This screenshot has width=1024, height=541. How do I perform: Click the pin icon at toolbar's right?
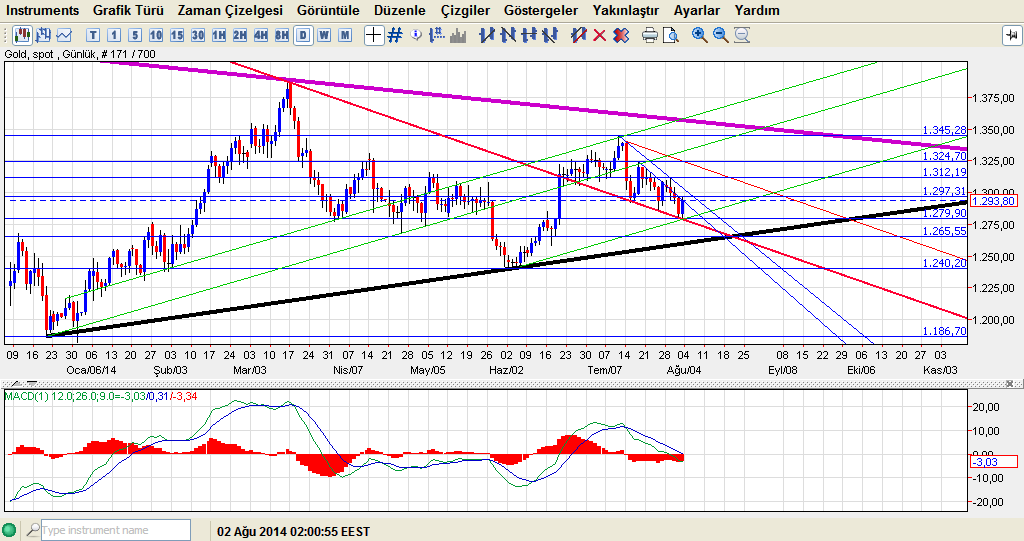[x=1012, y=35]
